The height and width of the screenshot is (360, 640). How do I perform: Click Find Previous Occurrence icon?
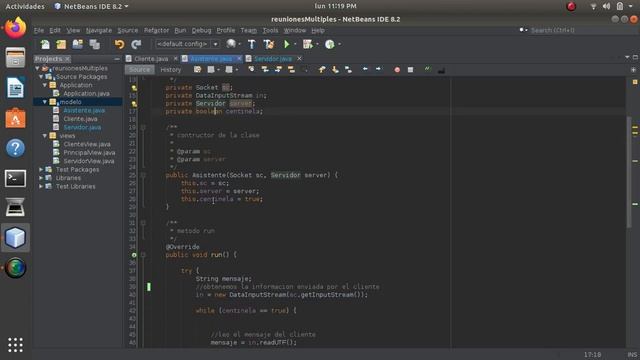pos(265,70)
